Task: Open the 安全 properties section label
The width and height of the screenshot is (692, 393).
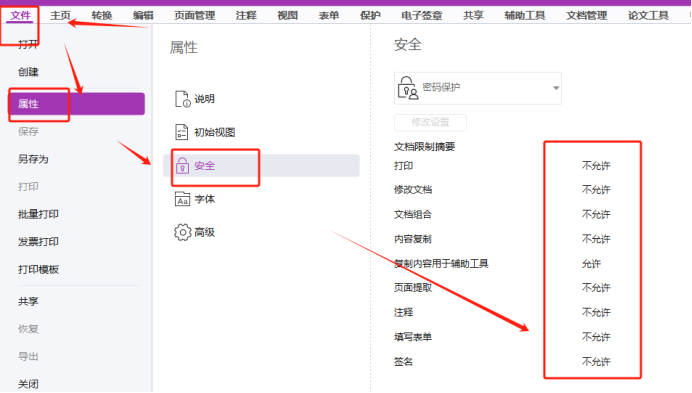Action: [204, 166]
